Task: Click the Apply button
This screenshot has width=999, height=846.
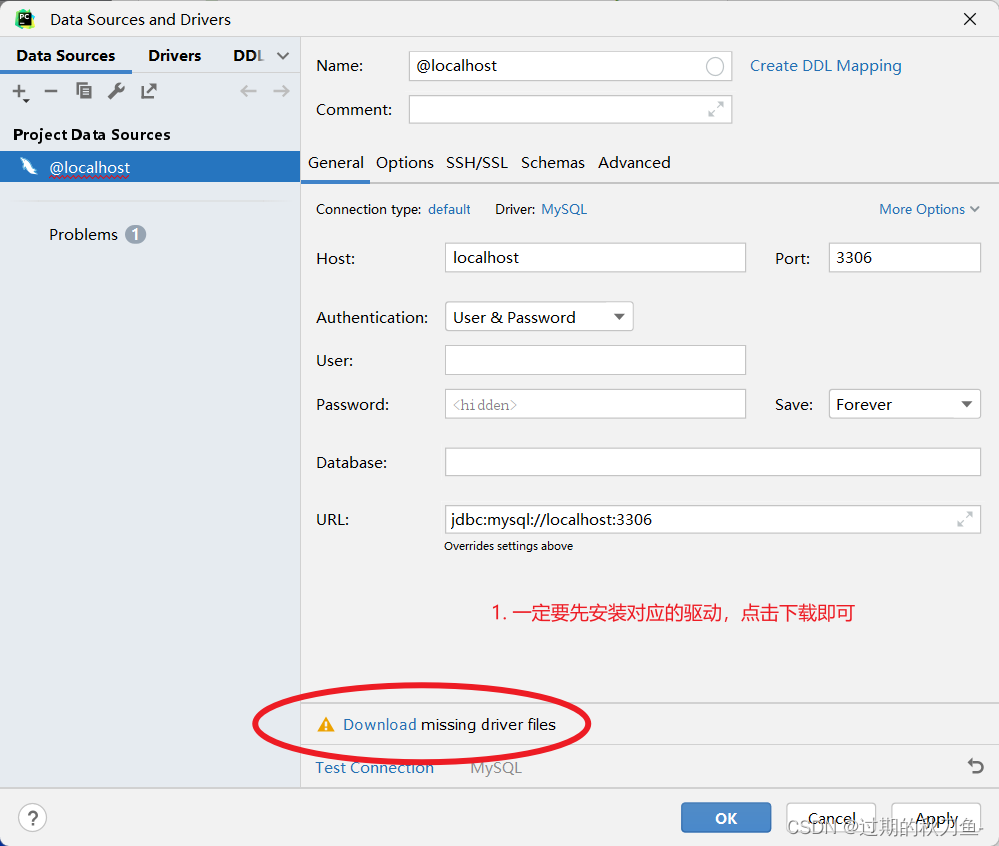Action: (936, 818)
